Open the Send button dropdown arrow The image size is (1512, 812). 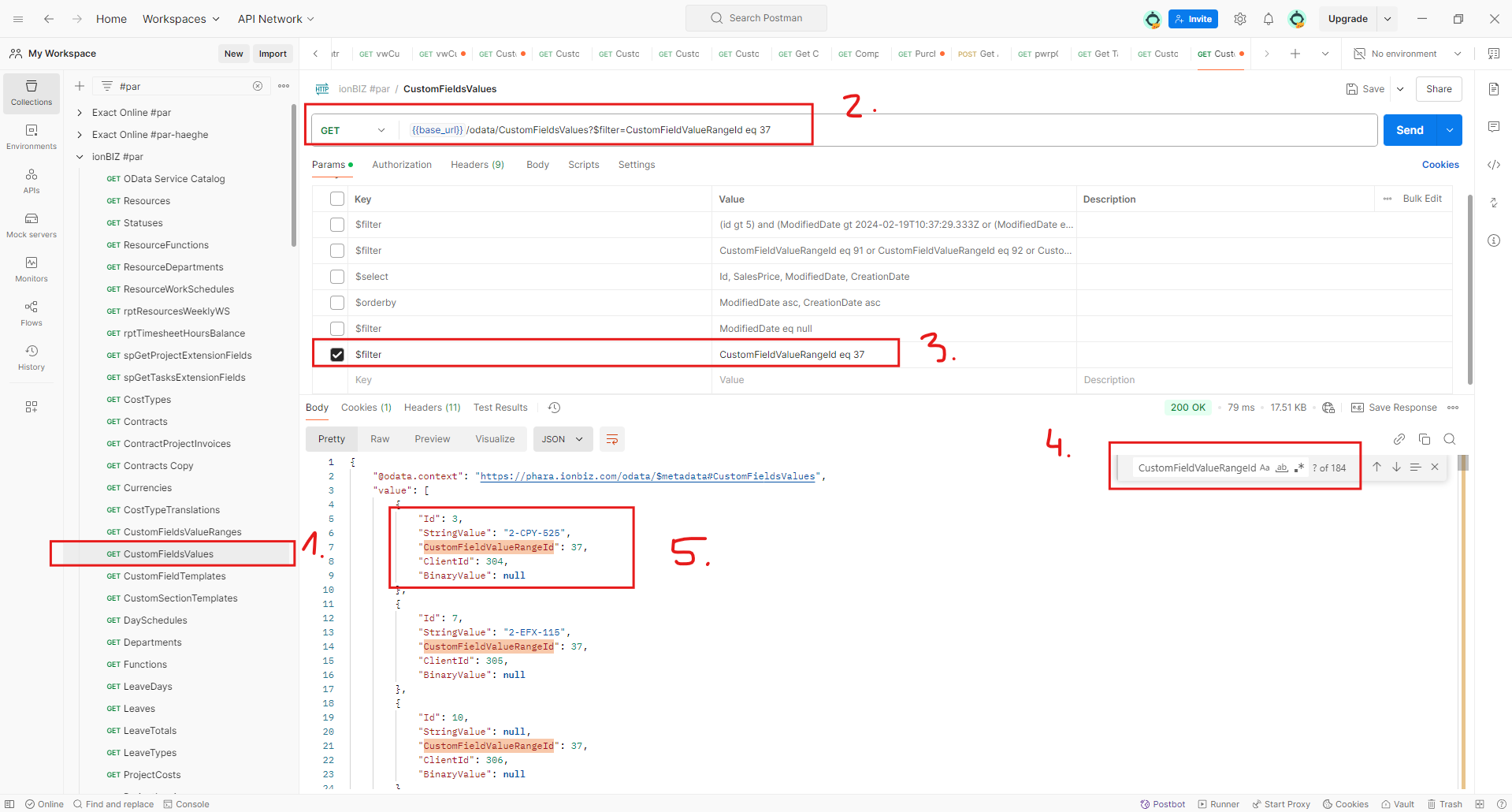tap(1450, 130)
